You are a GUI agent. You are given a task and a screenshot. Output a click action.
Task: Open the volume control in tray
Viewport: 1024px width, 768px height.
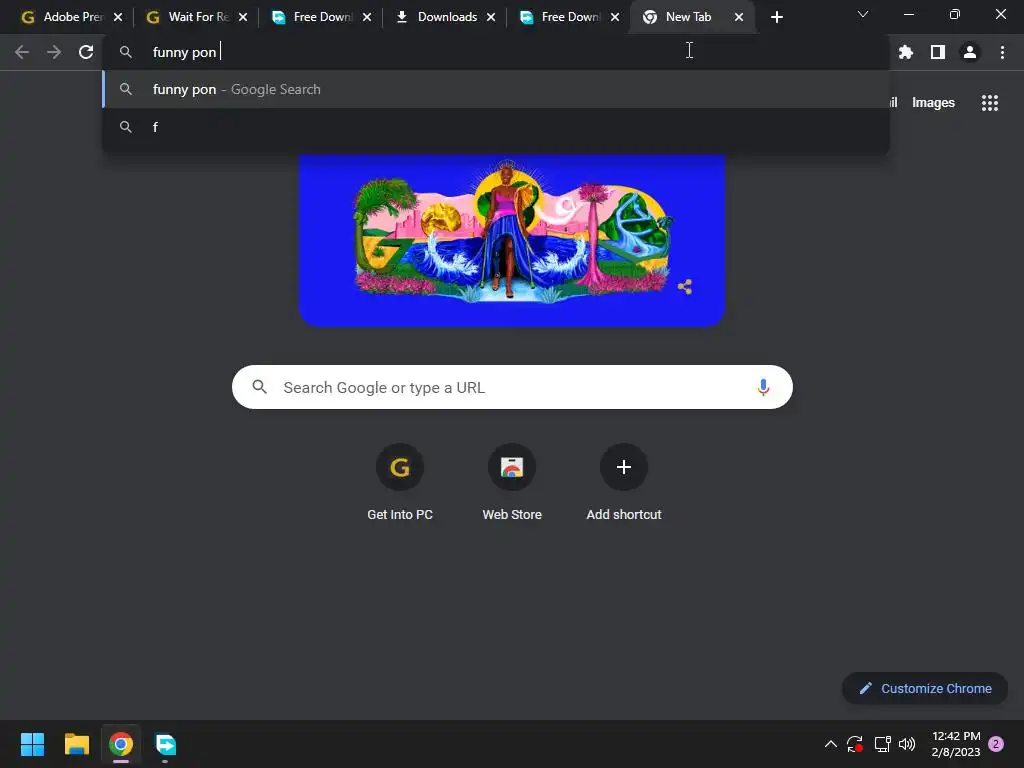click(x=907, y=744)
